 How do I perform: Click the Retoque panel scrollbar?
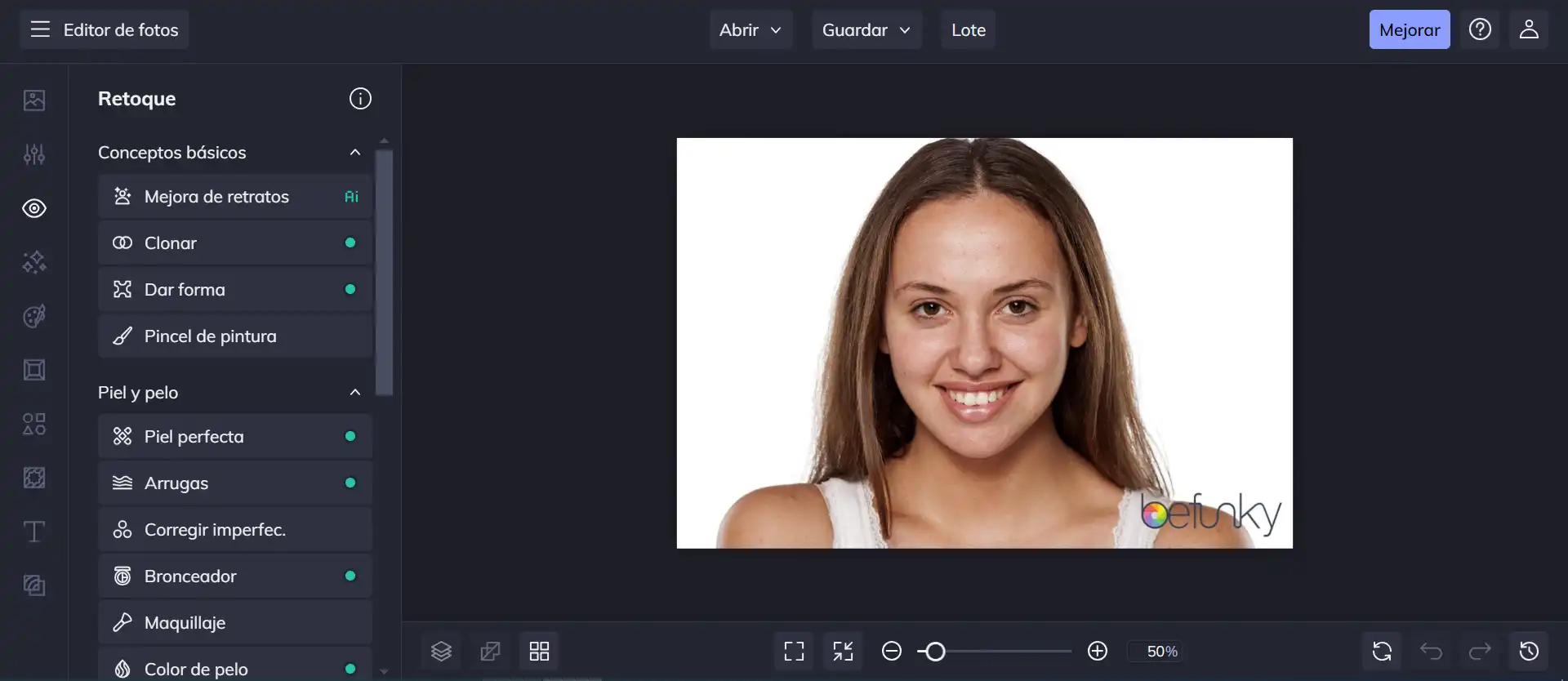point(384,273)
